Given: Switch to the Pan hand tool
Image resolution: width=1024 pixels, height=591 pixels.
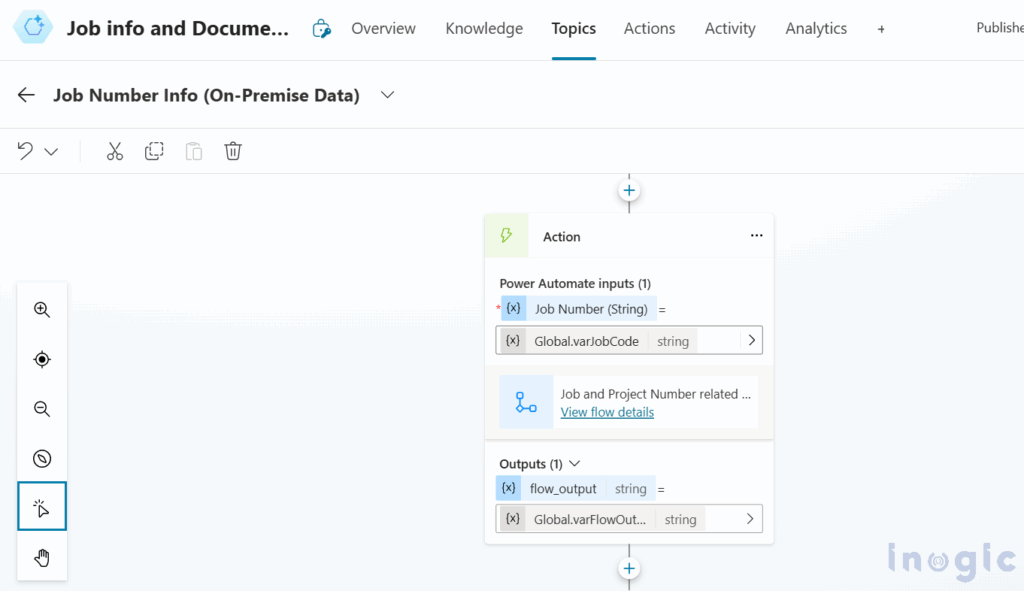Looking at the screenshot, I should [x=41, y=557].
